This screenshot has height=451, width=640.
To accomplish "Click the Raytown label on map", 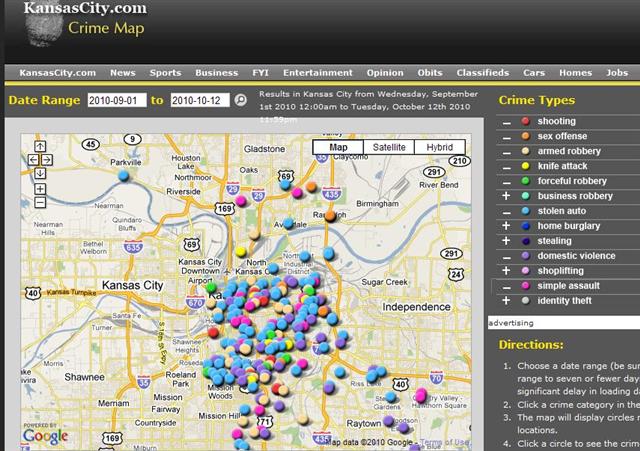I will coord(364,424).
